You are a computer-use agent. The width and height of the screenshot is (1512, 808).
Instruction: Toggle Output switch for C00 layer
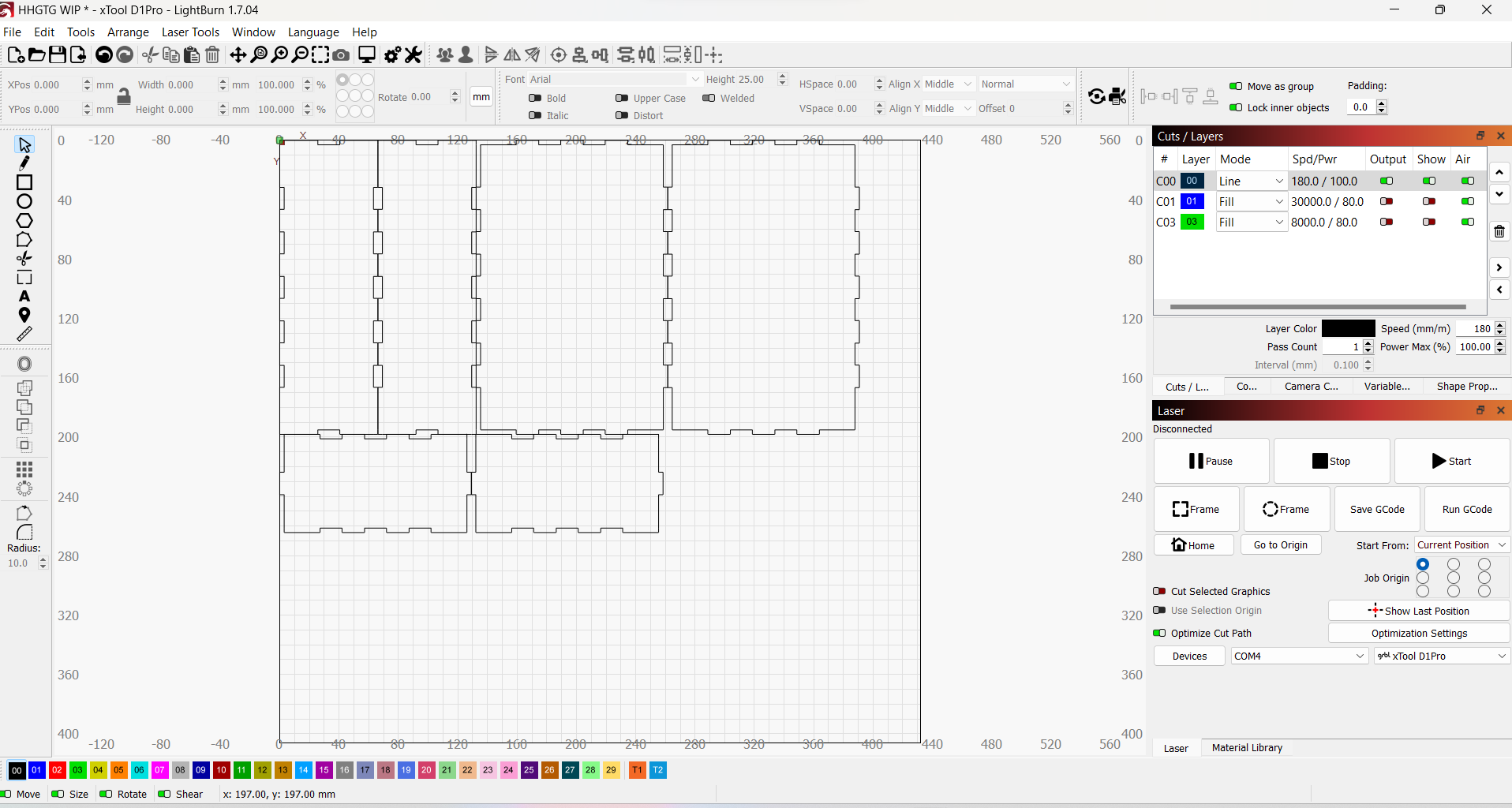point(1387,181)
